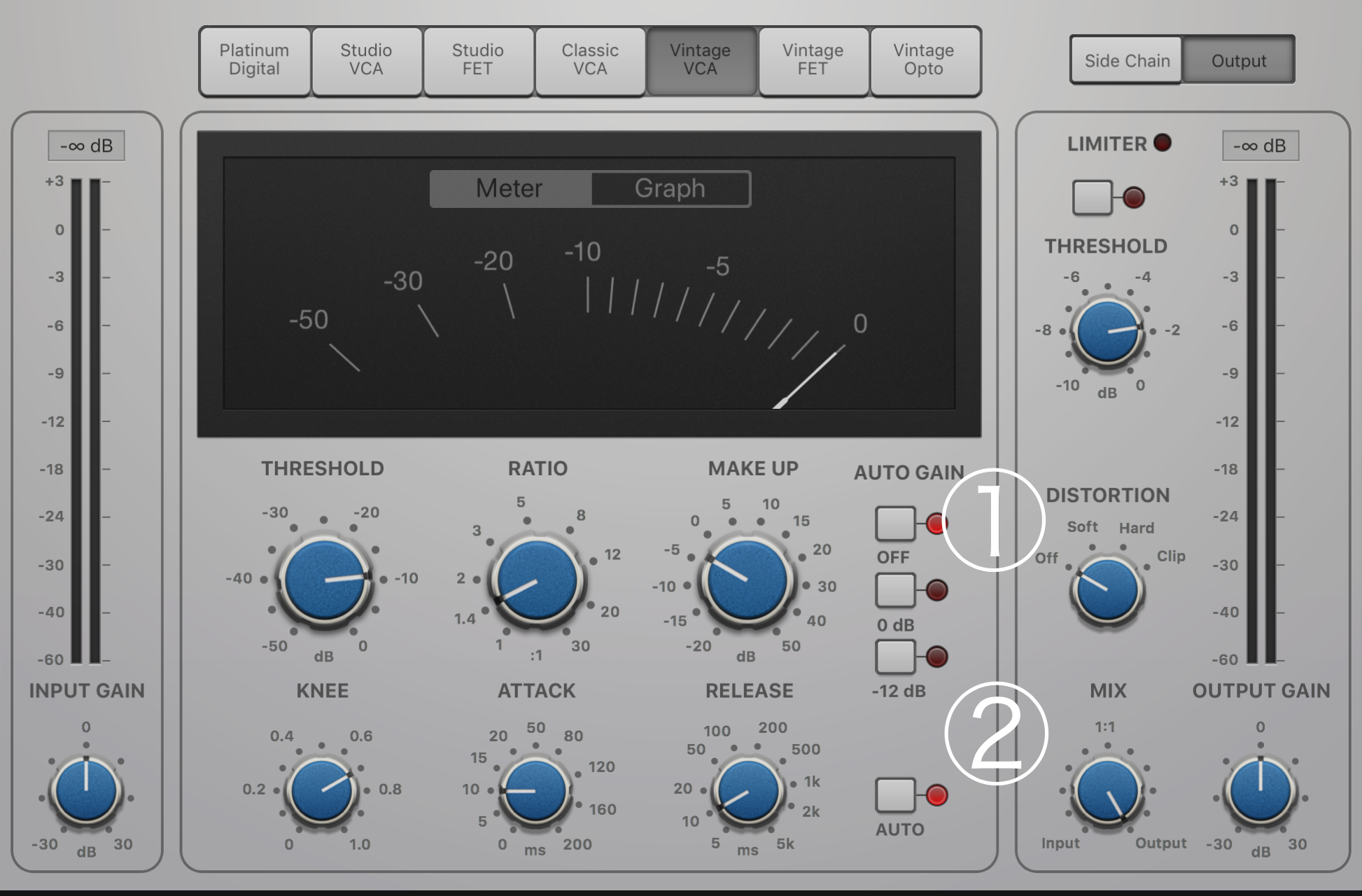Screen dimensions: 1362x896
Task: Click the "Clip" distortion label
Action: click(1171, 556)
